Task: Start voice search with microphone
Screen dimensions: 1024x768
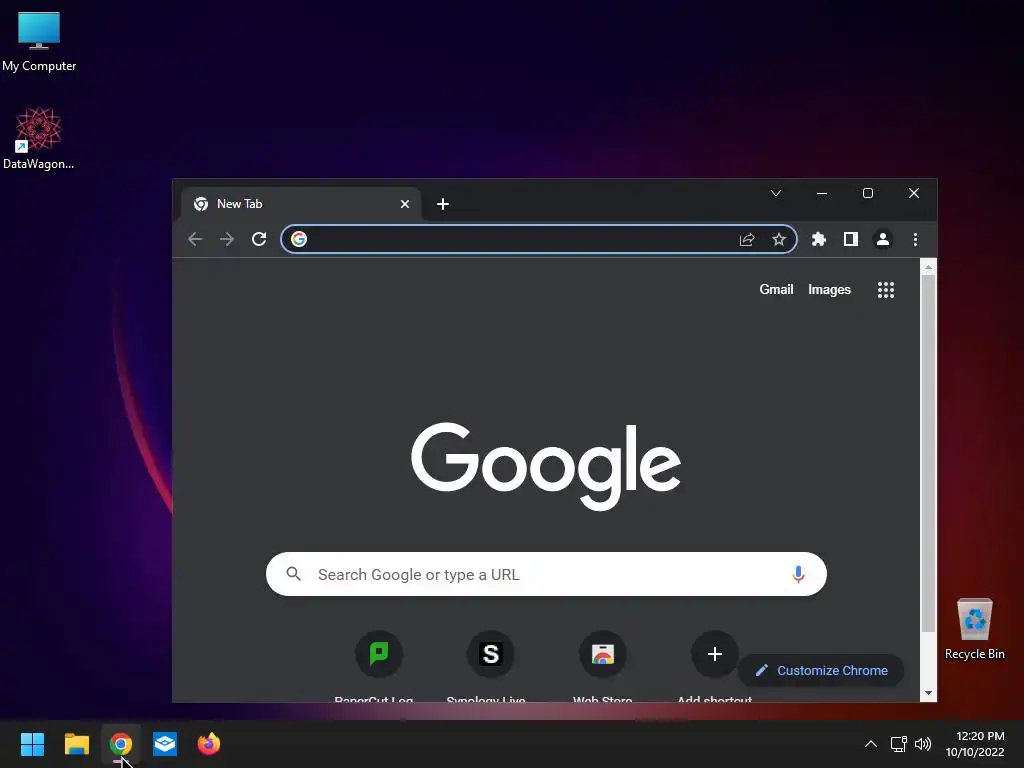Action: point(798,574)
